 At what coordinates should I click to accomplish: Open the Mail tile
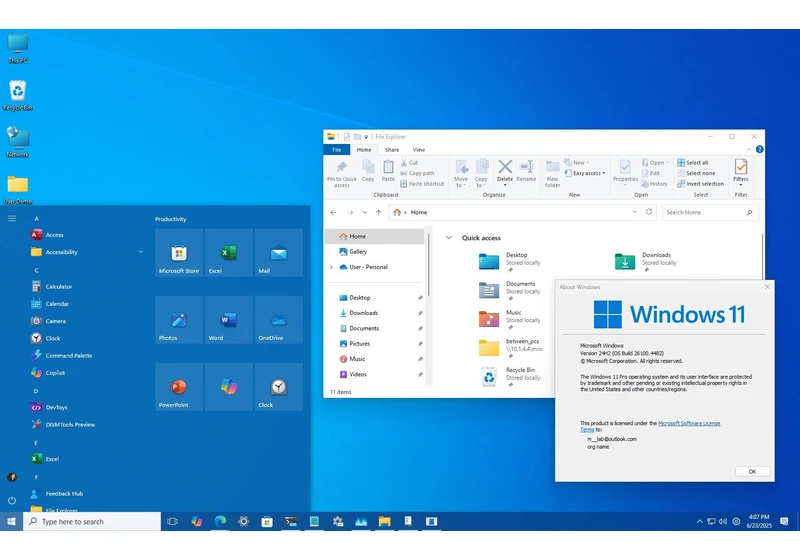(279, 252)
